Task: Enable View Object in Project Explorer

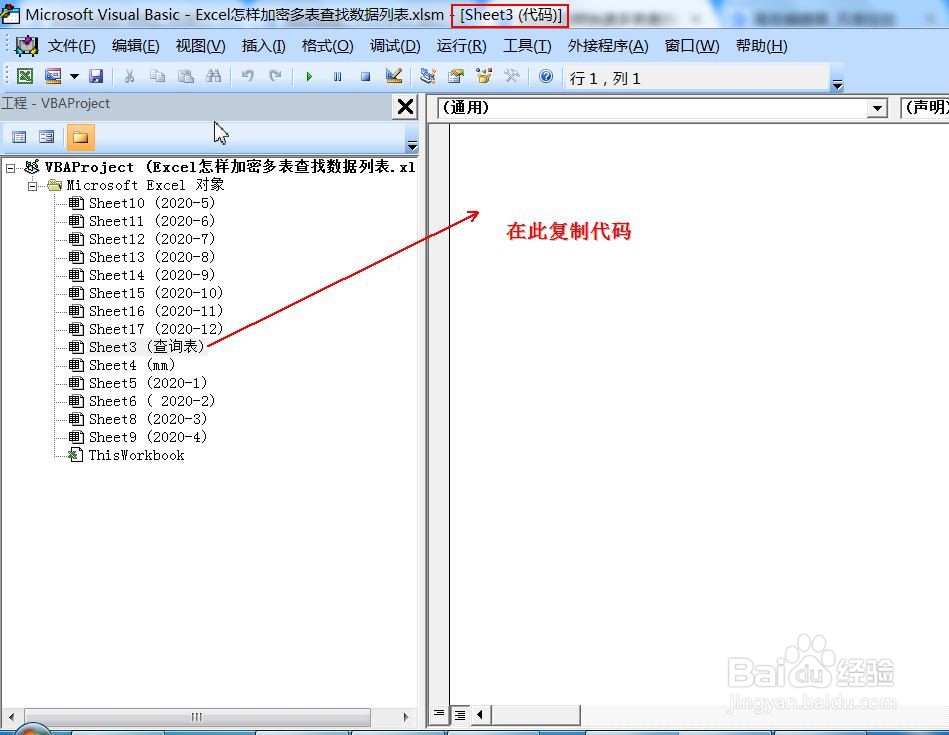Action: point(45,137)
